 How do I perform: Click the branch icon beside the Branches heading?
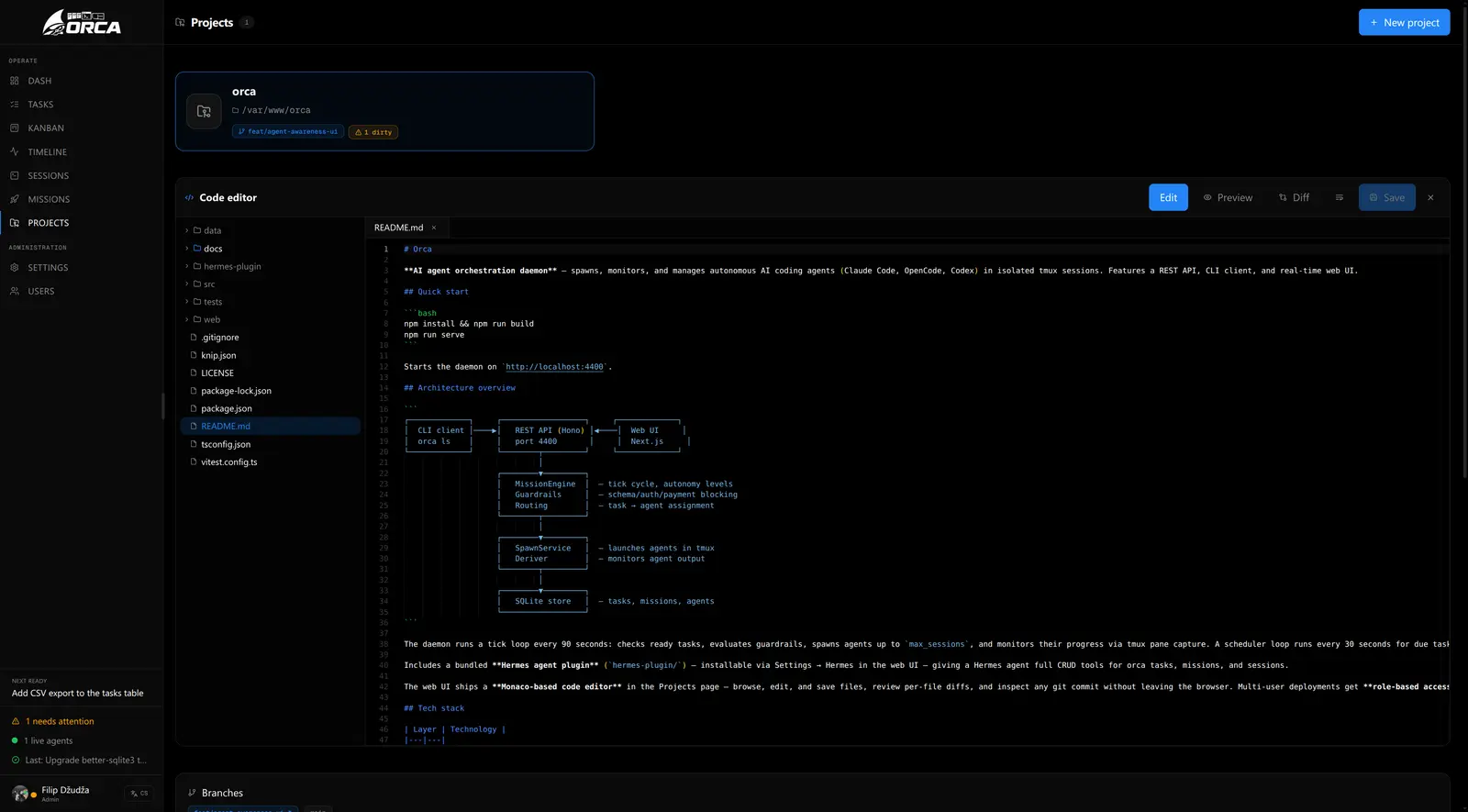pos(192,793)
